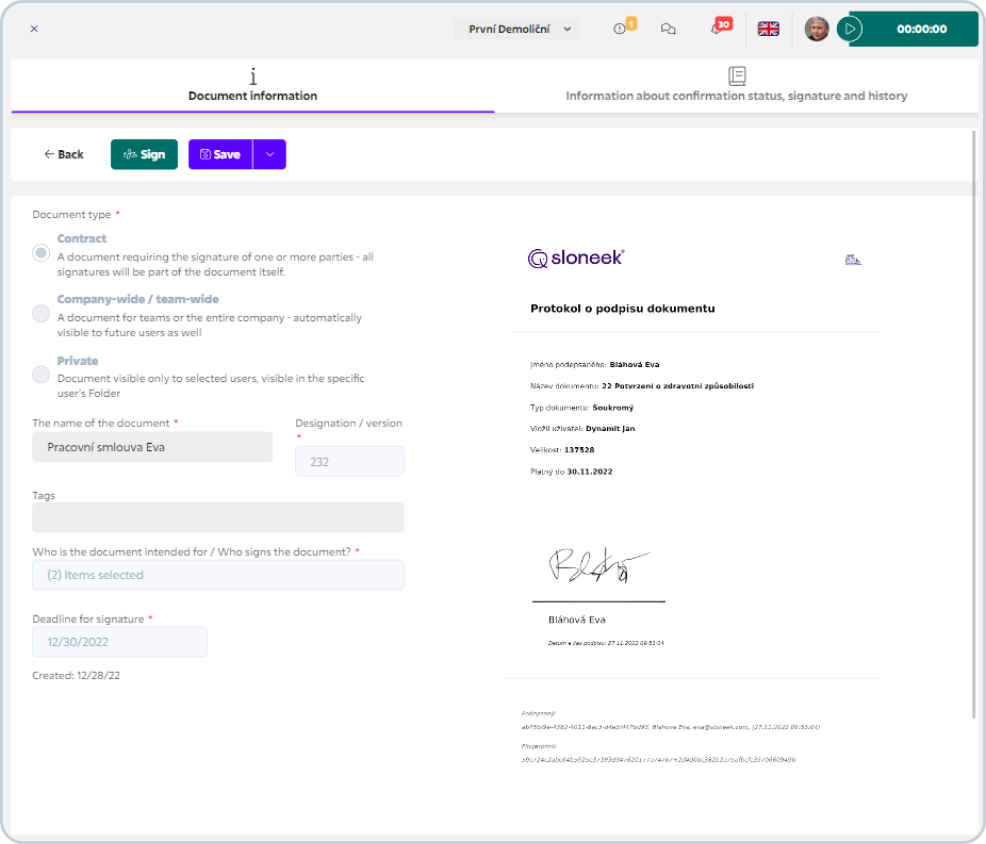The image size is (986, 844).
Task: Click the Deadline for signature date field
Action: pyautogui.click(x=119, y=642)
